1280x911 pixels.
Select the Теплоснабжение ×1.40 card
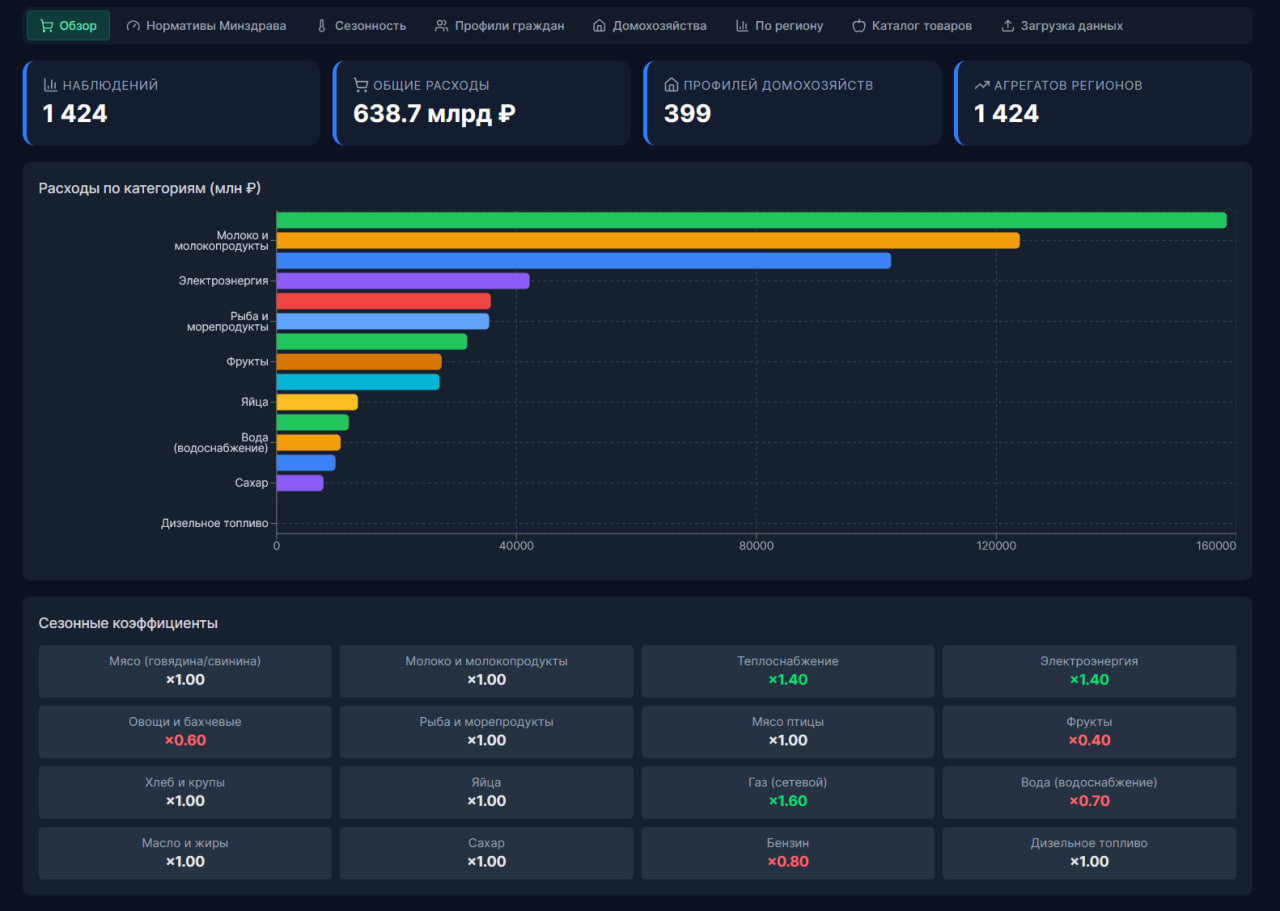pyautogui.click(x=788, y=671)
